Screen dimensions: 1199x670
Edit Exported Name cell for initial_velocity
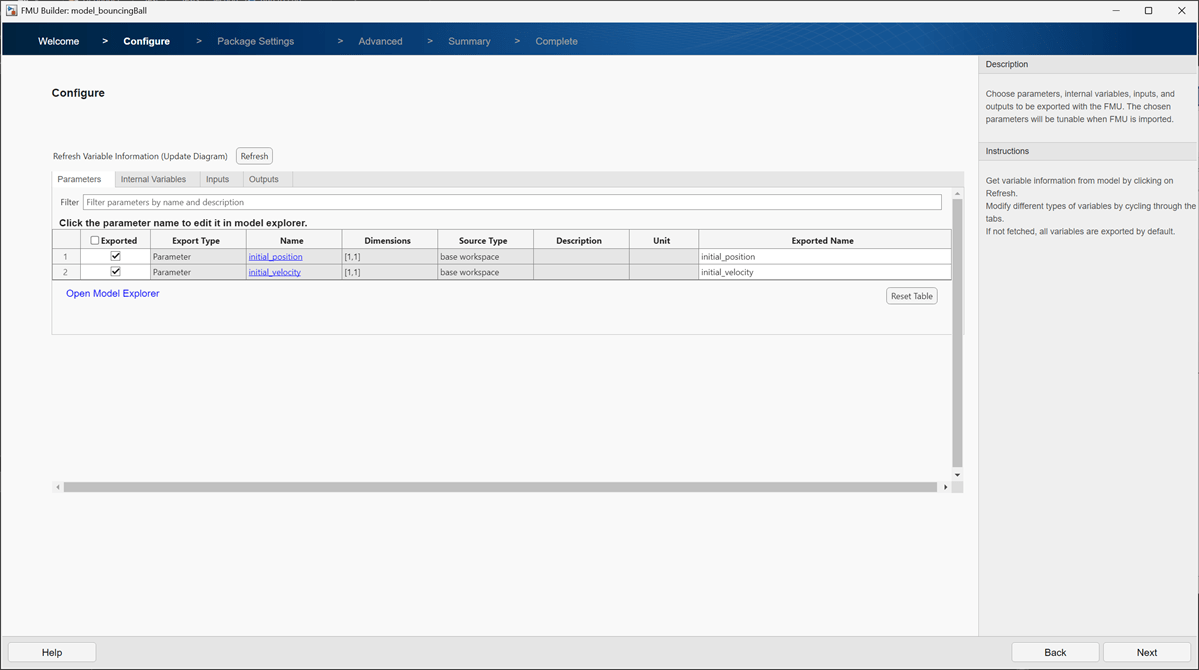click(824, 272)
